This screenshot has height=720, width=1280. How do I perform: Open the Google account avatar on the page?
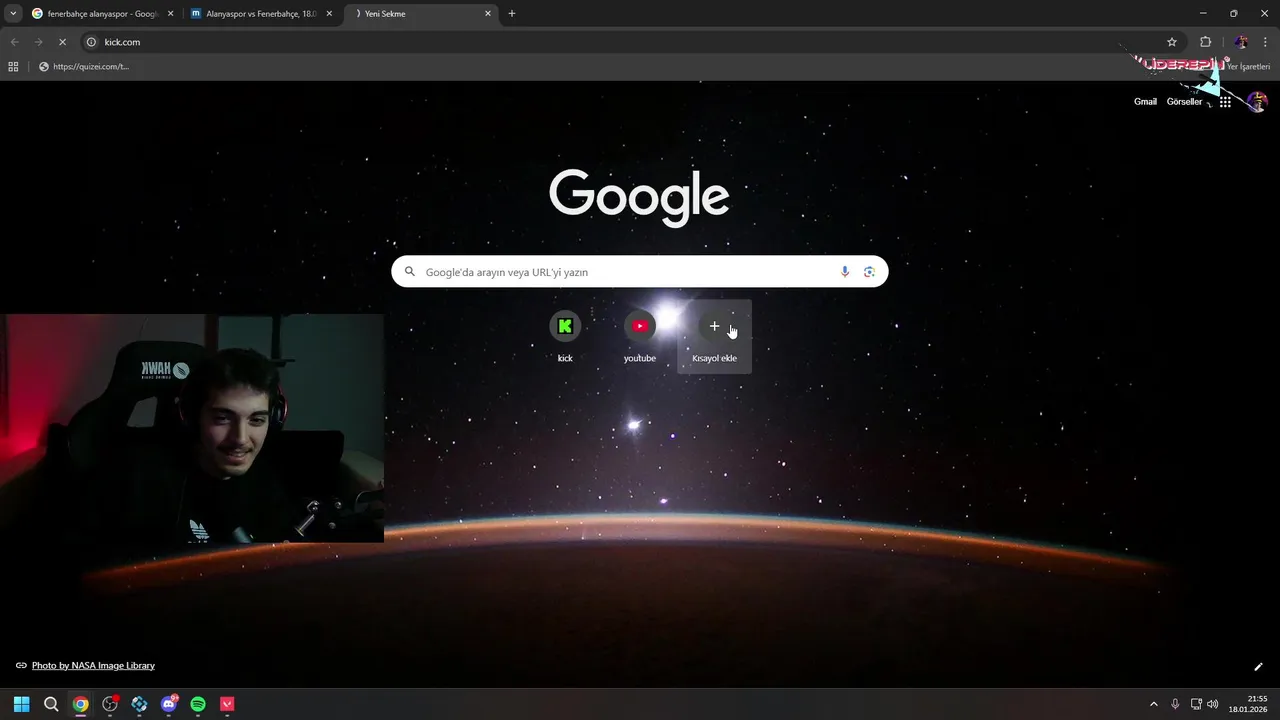coord(1257,102)
